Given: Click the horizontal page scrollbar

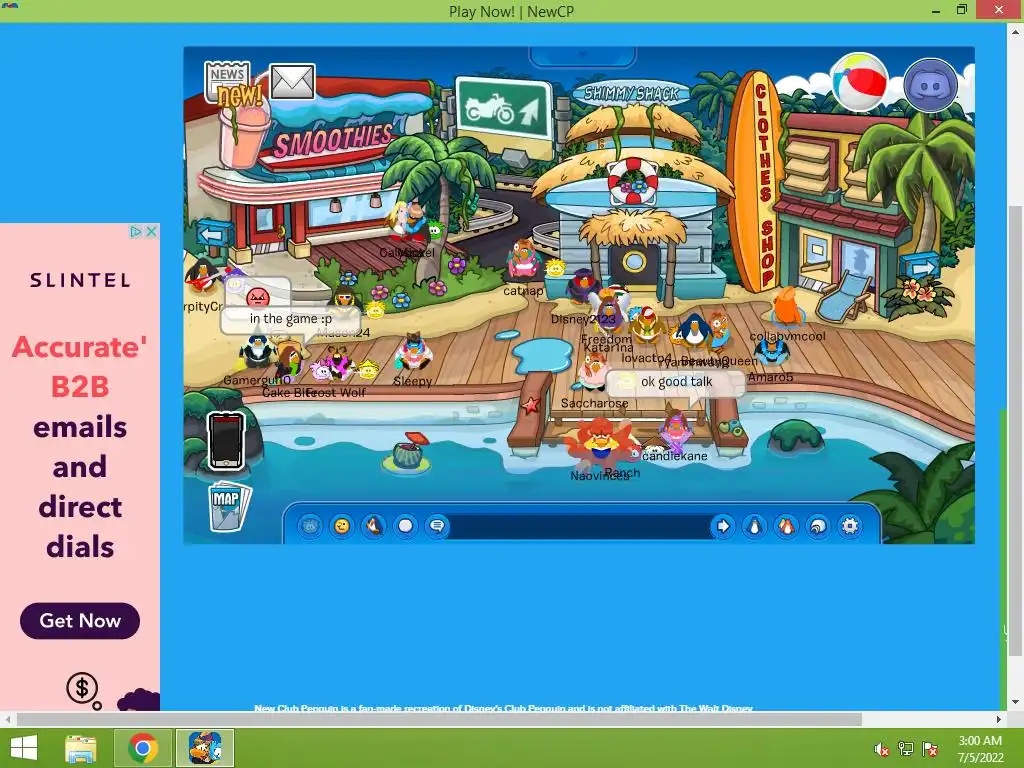Looking at the screenshot, I should 439,719.
